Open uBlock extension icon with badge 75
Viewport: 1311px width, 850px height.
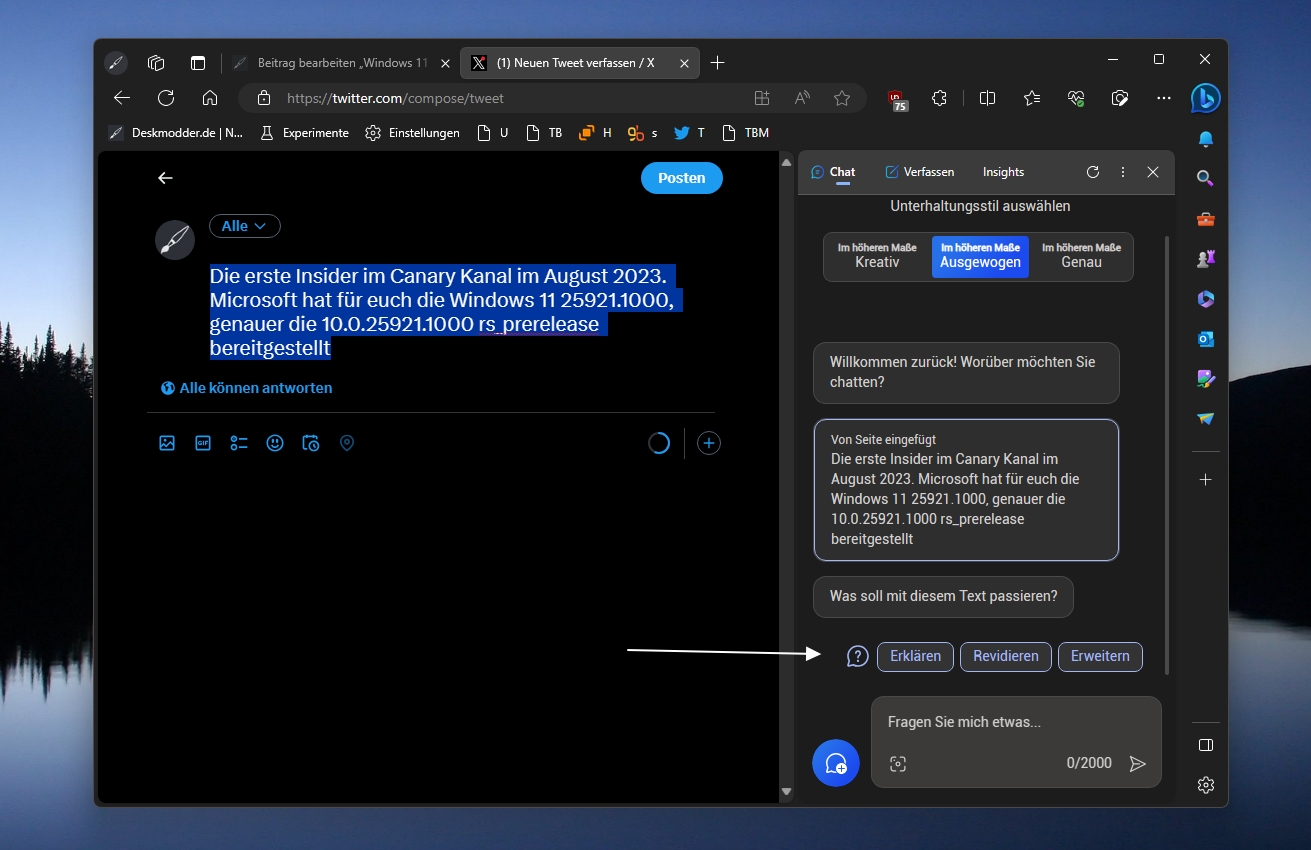(x=896, y=99)
